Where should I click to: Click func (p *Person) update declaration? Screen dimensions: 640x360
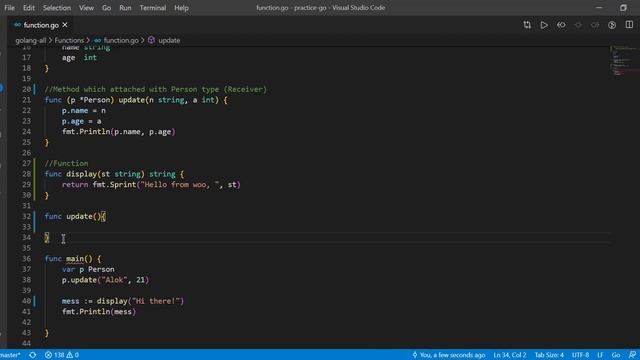136,100
